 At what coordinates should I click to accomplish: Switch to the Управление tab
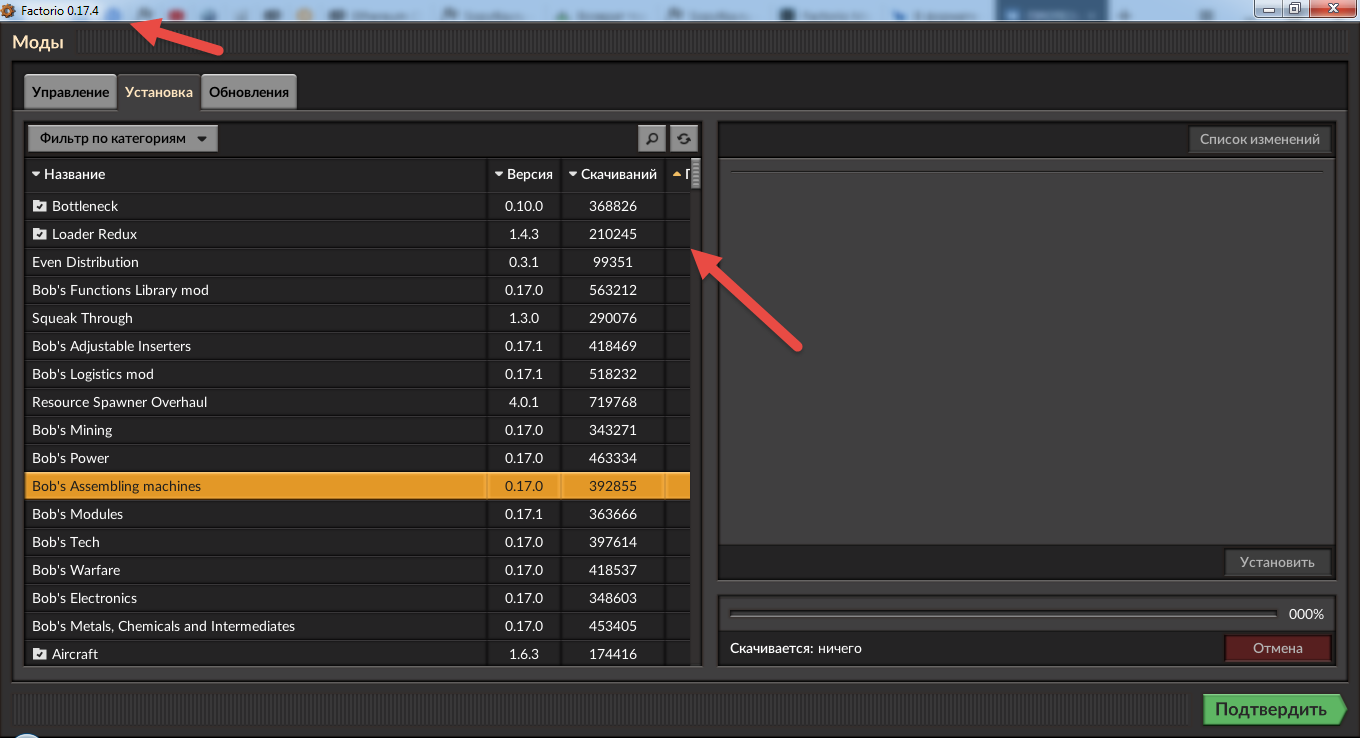click(x=70, y=92)
